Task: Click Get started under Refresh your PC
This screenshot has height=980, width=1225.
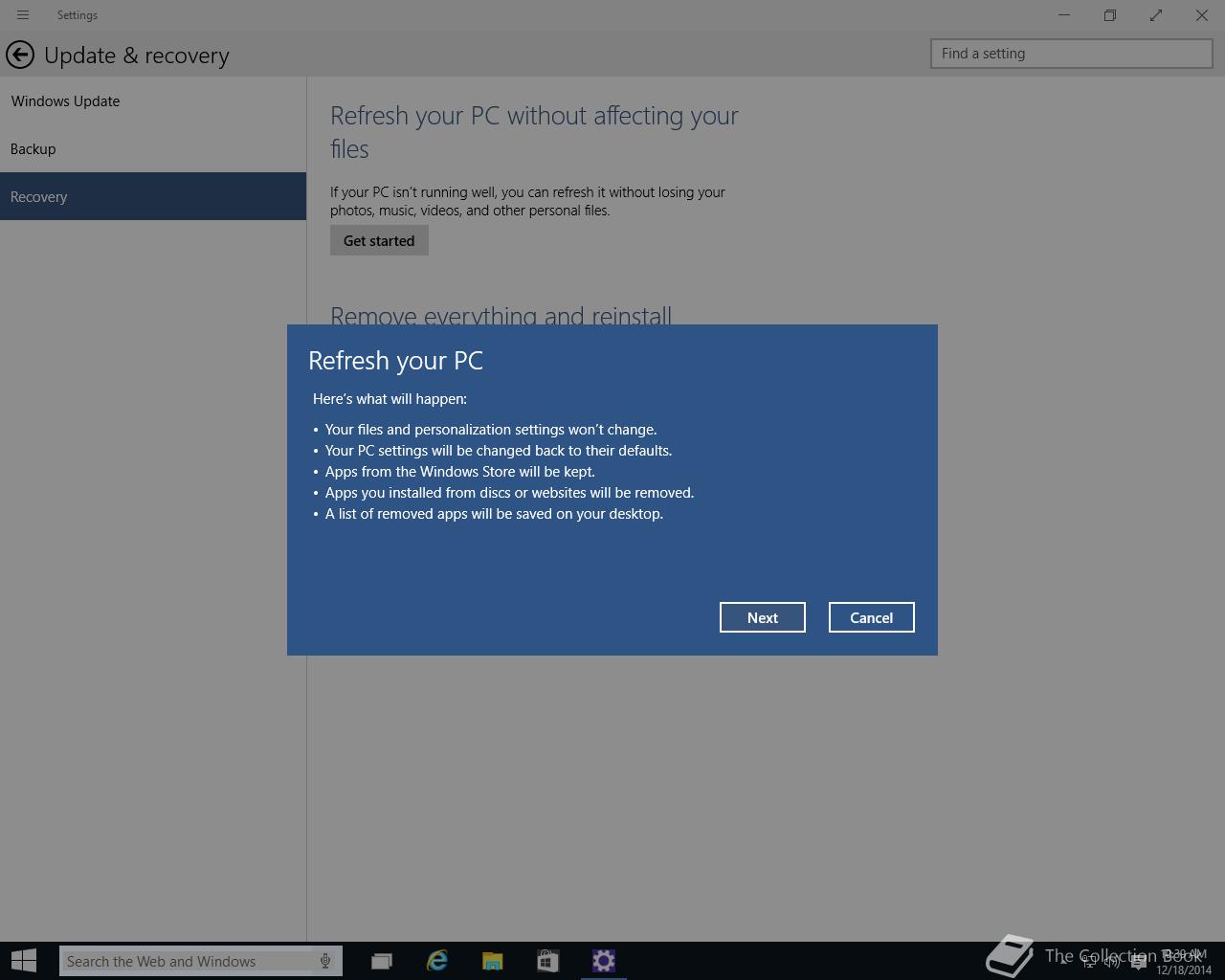Action: click(x=379, y=240)
